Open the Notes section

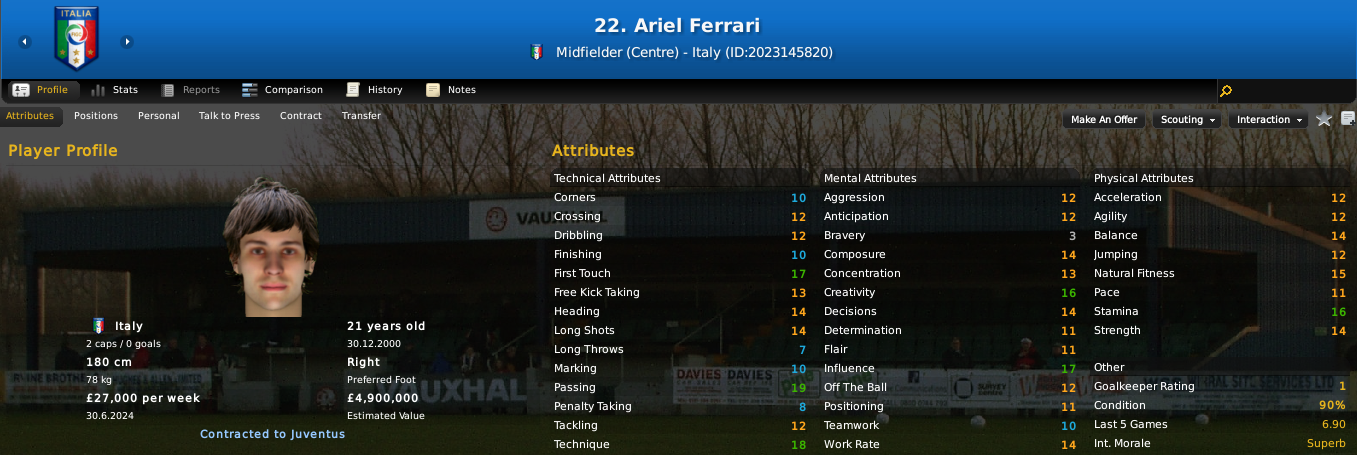coord(451,90)
